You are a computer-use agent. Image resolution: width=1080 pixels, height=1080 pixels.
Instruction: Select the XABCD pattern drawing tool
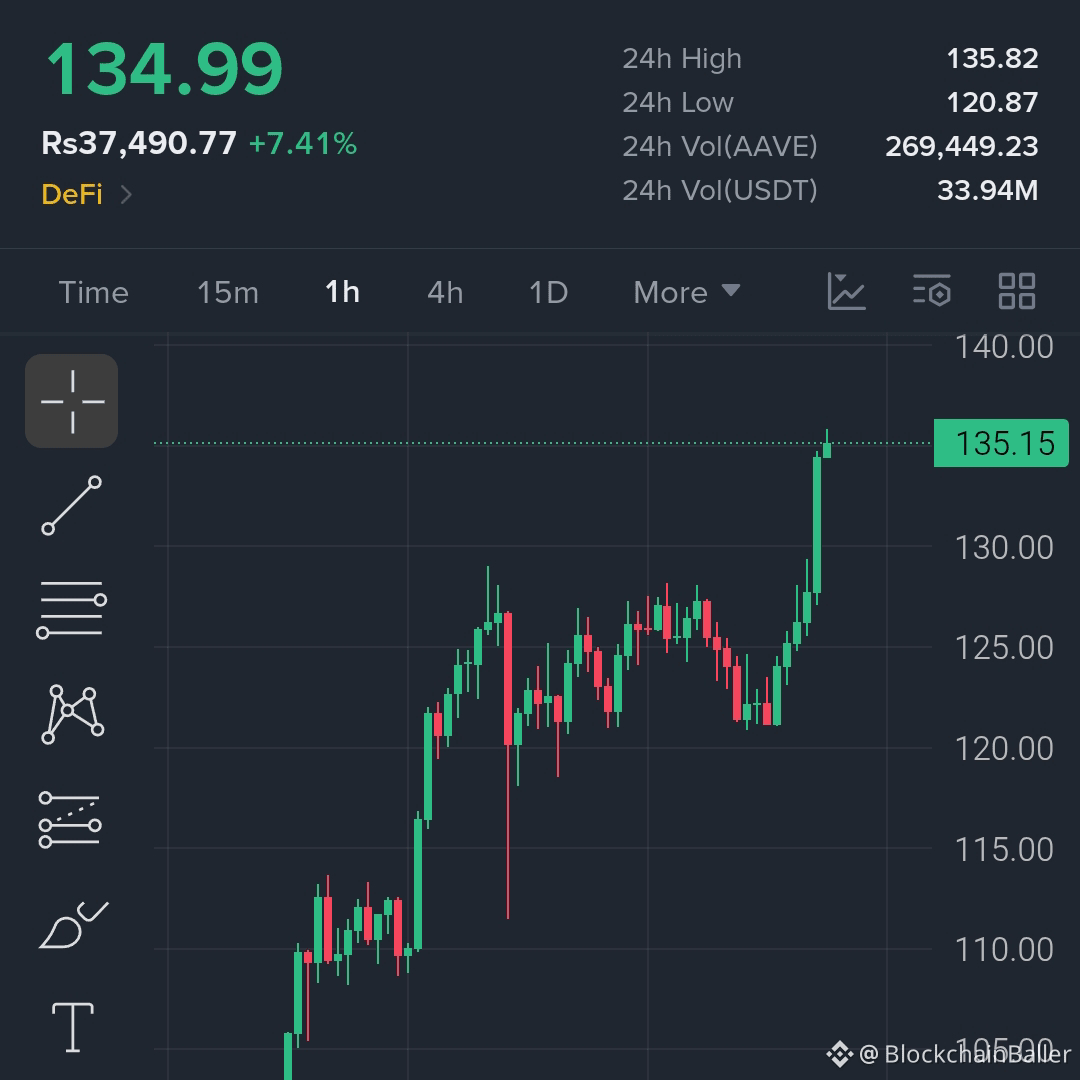pyautogui.click(x=72, y=714)
